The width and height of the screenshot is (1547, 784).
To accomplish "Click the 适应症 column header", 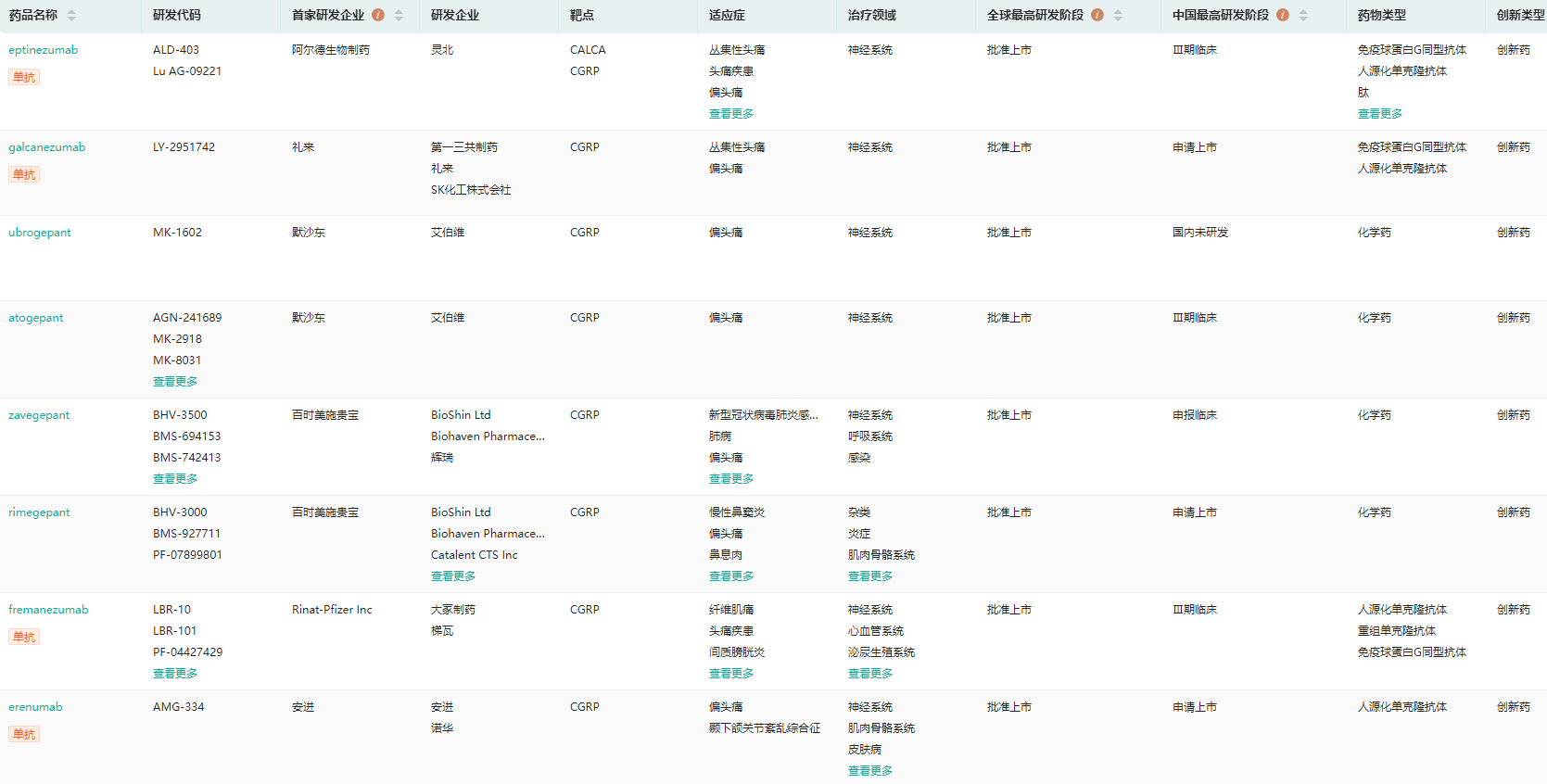I will (727, 15).
